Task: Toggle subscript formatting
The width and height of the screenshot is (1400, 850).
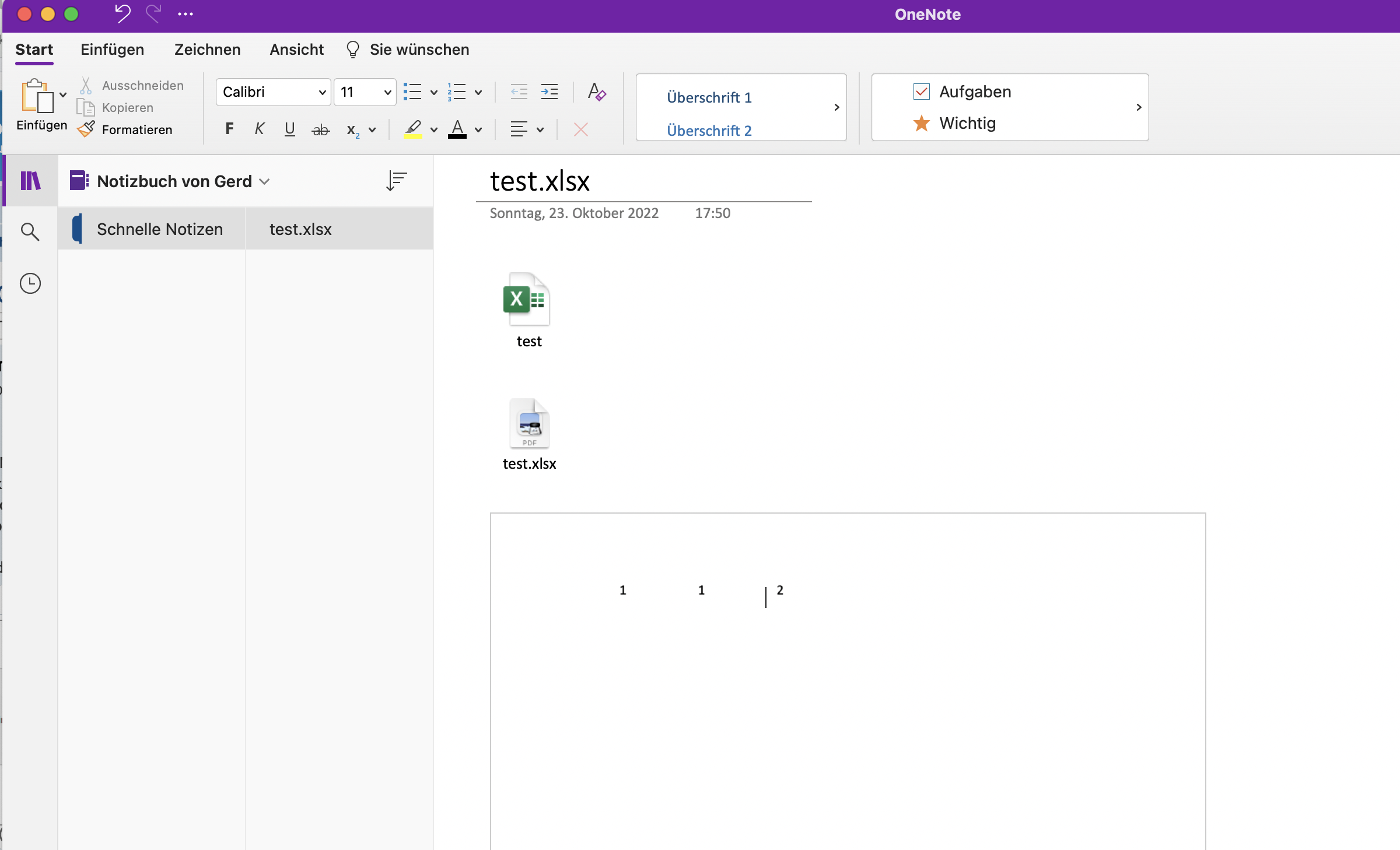Action: point(353,130)
